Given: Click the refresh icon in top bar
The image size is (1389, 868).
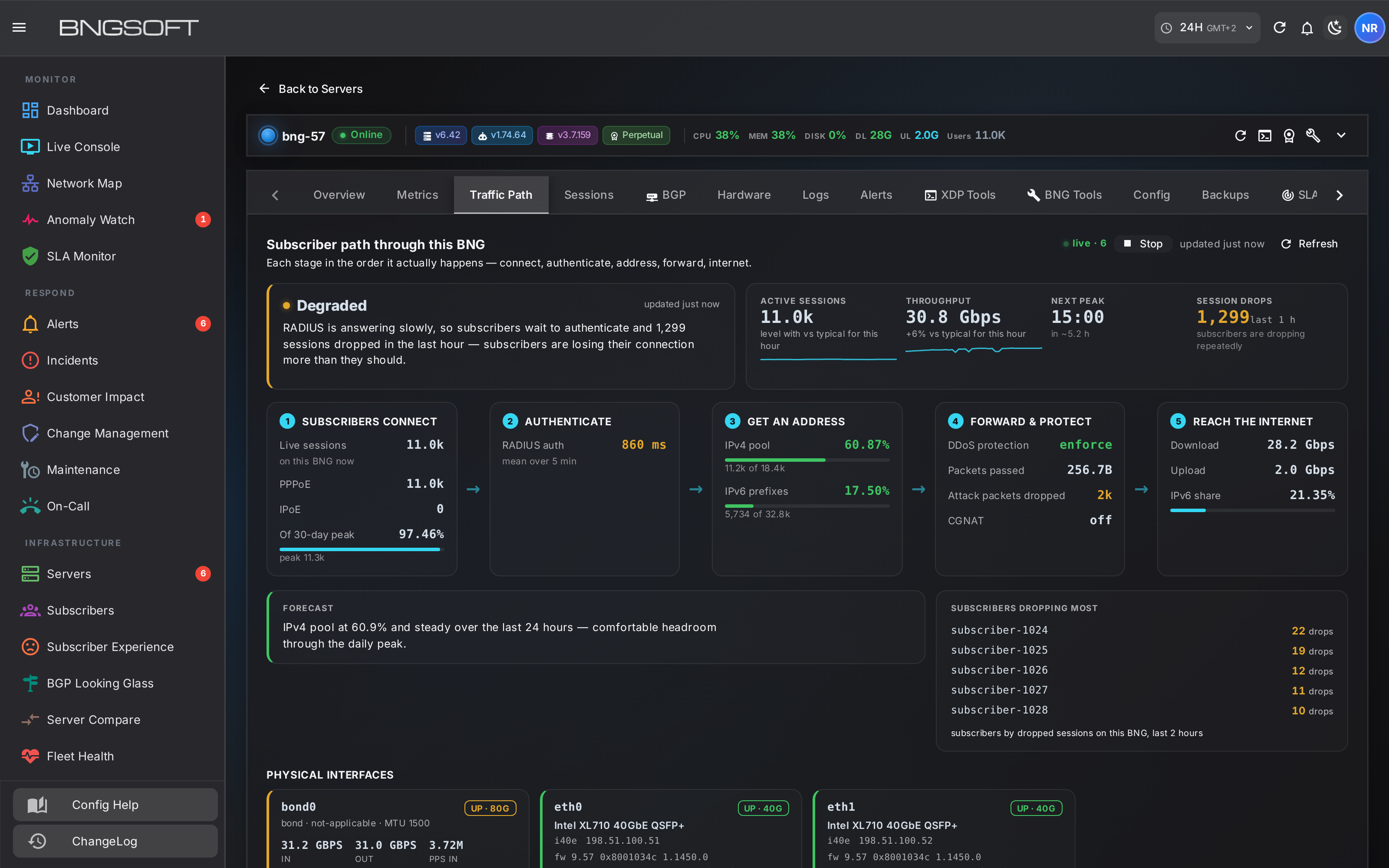Looking at the screenshot, I should point(1279,27).
